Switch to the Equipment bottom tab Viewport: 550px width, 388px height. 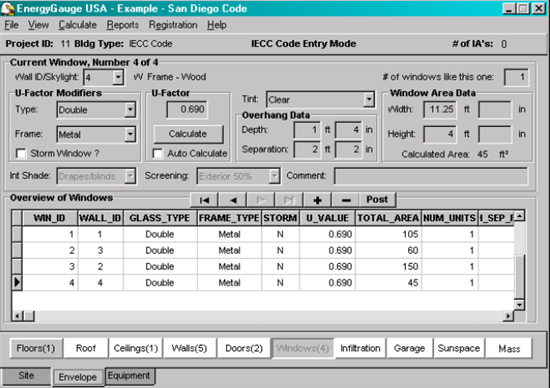coord(129,376)
